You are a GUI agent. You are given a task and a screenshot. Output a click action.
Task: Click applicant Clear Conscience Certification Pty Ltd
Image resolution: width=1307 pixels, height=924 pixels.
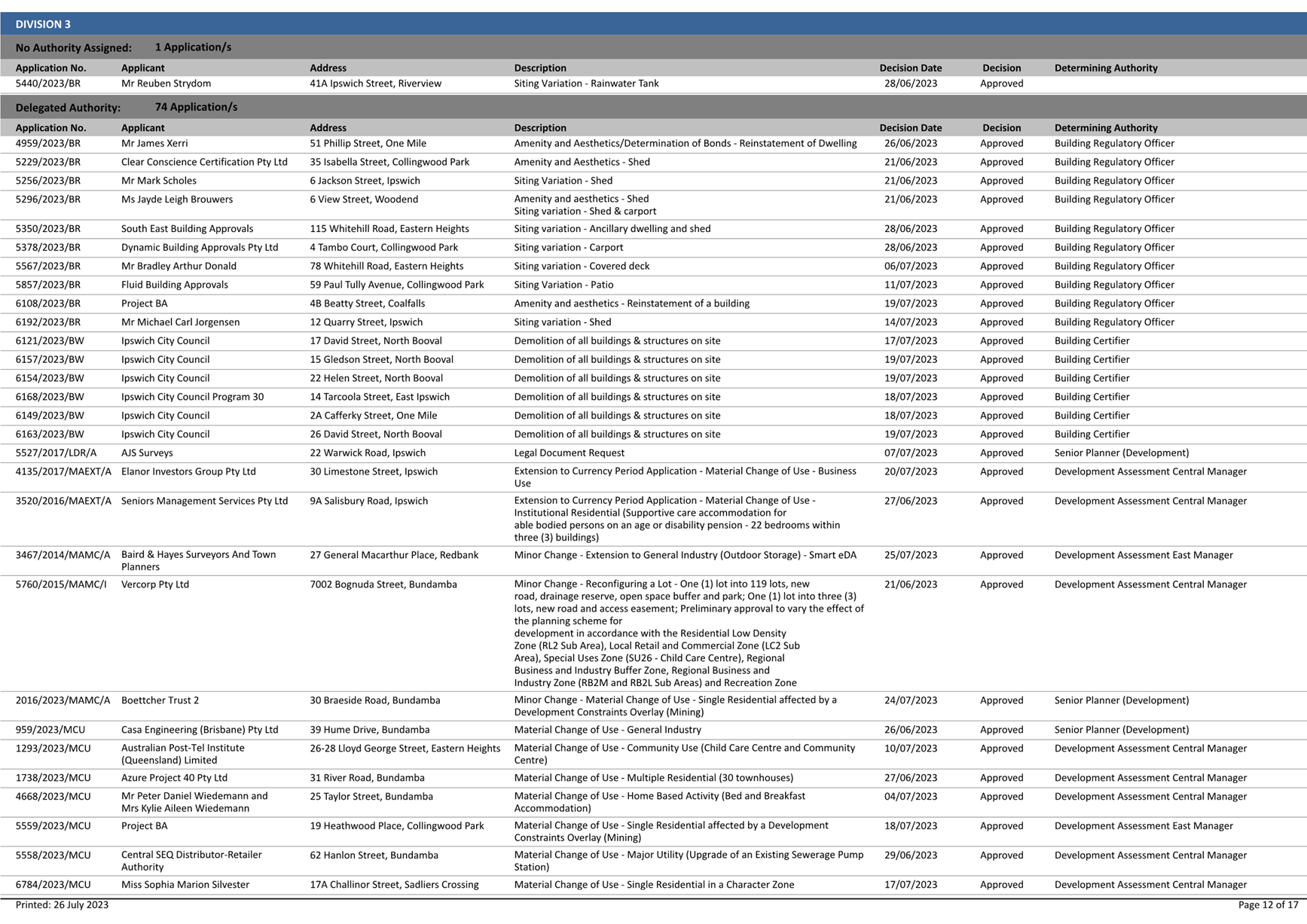tap(204, 162)
